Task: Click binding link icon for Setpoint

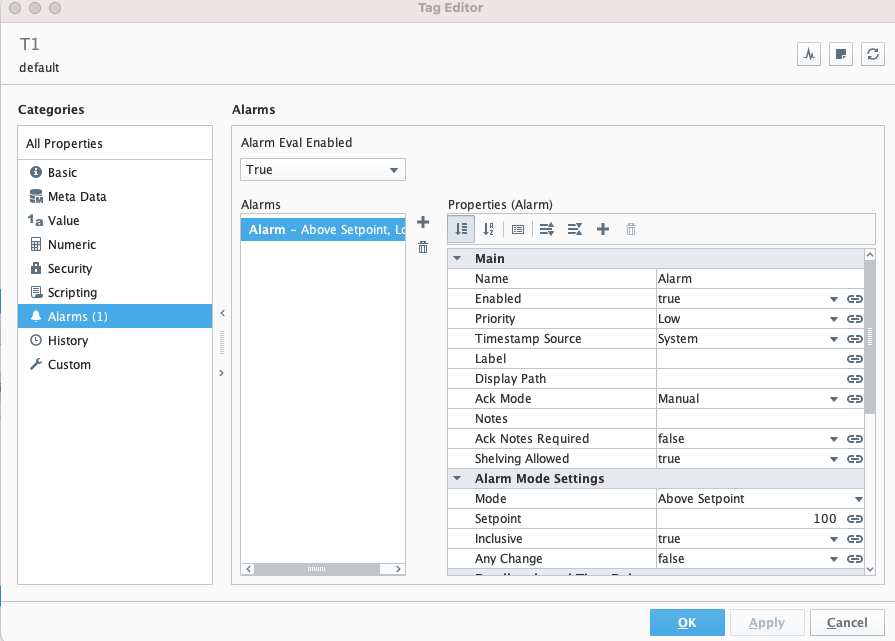Action: (x=854, y=519)
